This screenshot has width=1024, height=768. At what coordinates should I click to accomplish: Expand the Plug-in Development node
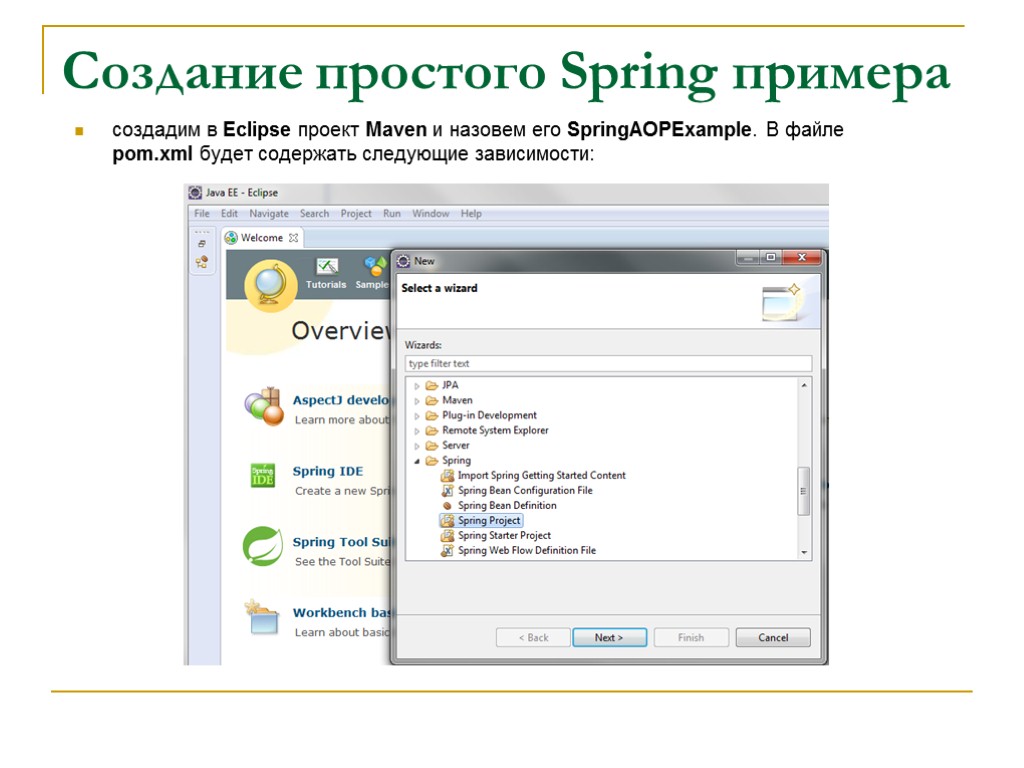[417, 416]
